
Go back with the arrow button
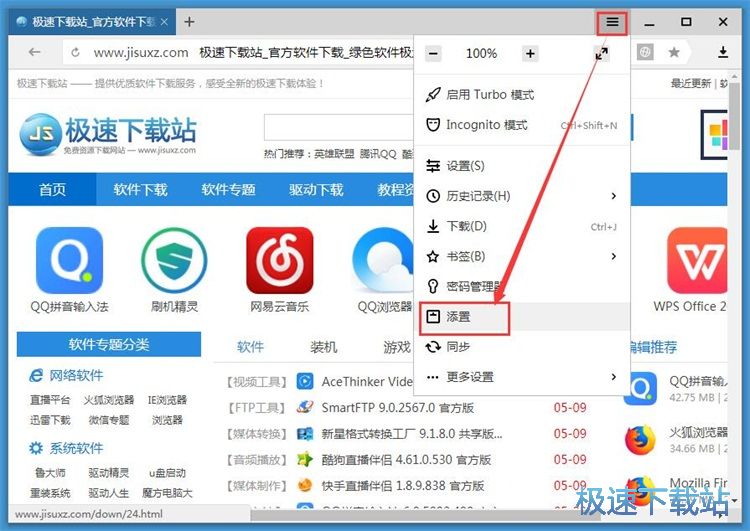(x=34, y=52)
